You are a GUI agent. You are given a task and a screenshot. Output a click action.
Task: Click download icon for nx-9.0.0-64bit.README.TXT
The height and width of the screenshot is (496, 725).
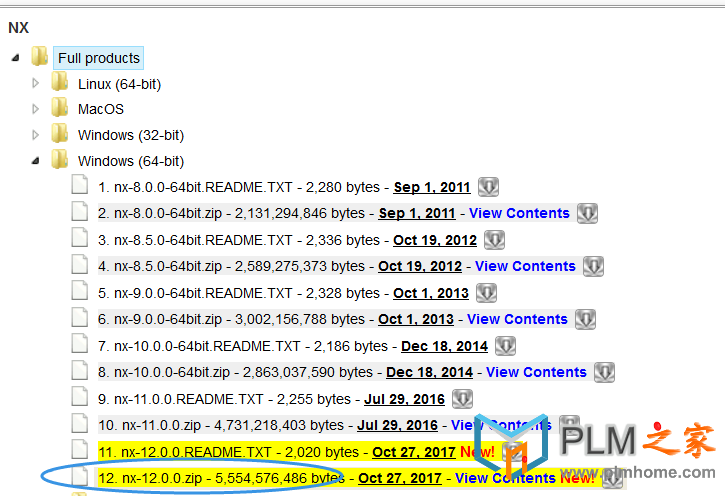click(x=486, y=293)
